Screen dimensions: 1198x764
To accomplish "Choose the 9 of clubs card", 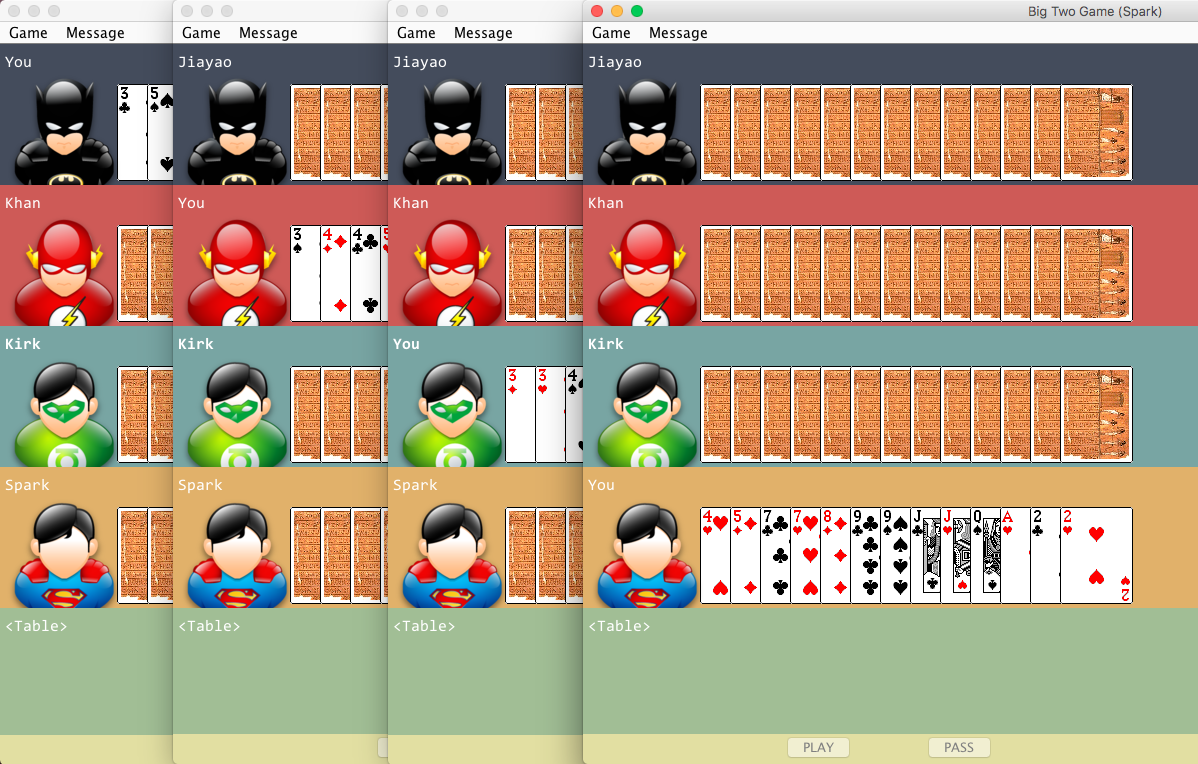I will point(866,555).
